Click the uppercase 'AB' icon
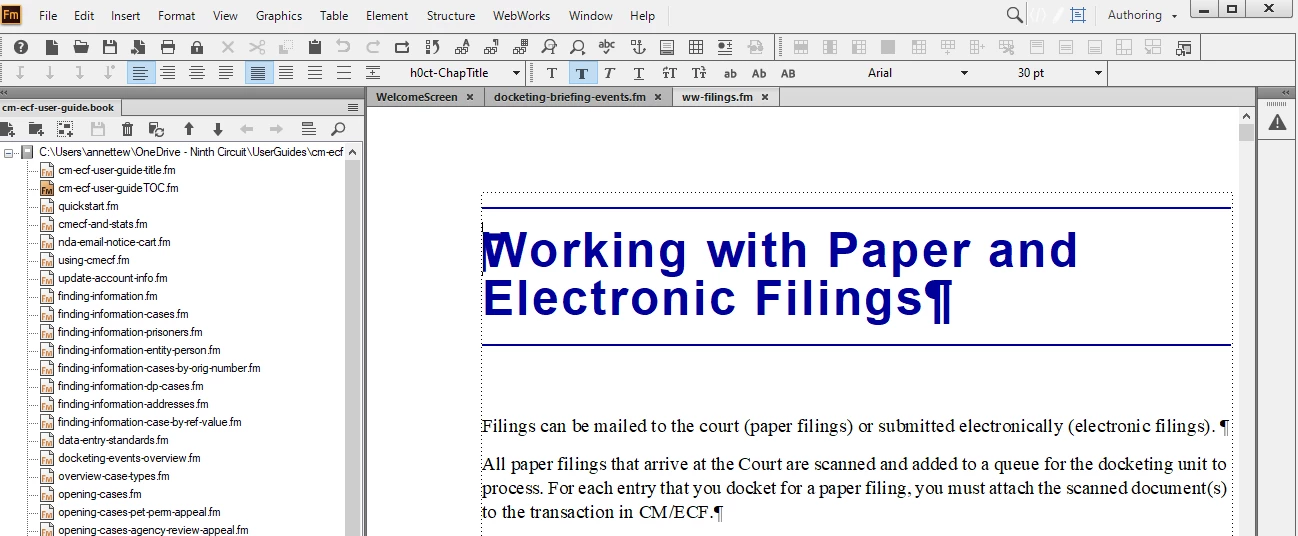Screen dimensions: 1298x536 point(788,73)
